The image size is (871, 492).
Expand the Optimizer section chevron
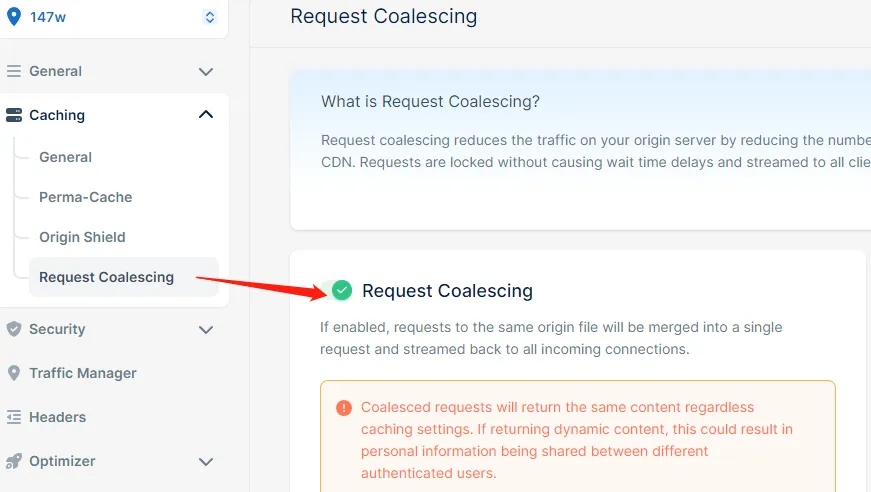[206, 461]
